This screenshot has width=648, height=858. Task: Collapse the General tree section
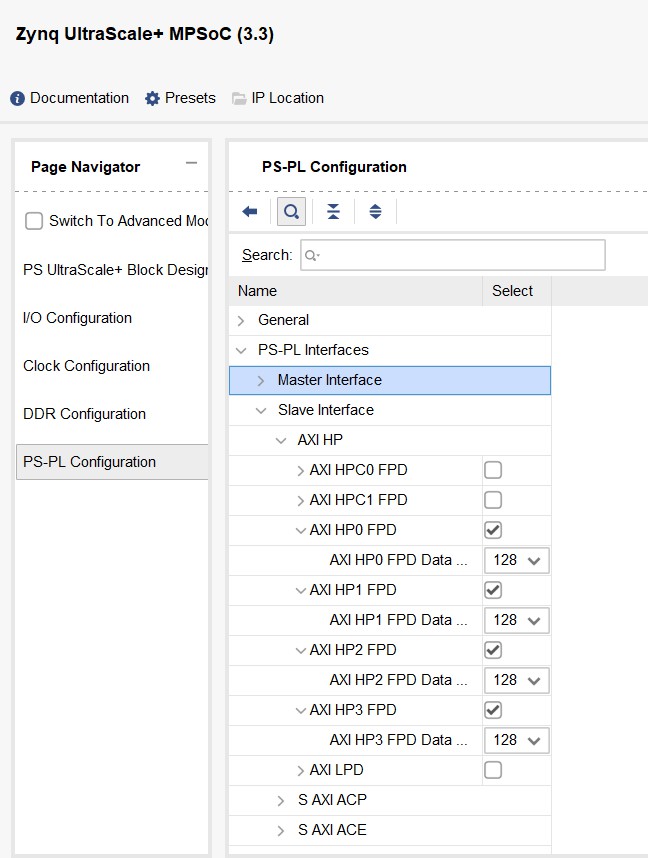click(x=243, y=320)
